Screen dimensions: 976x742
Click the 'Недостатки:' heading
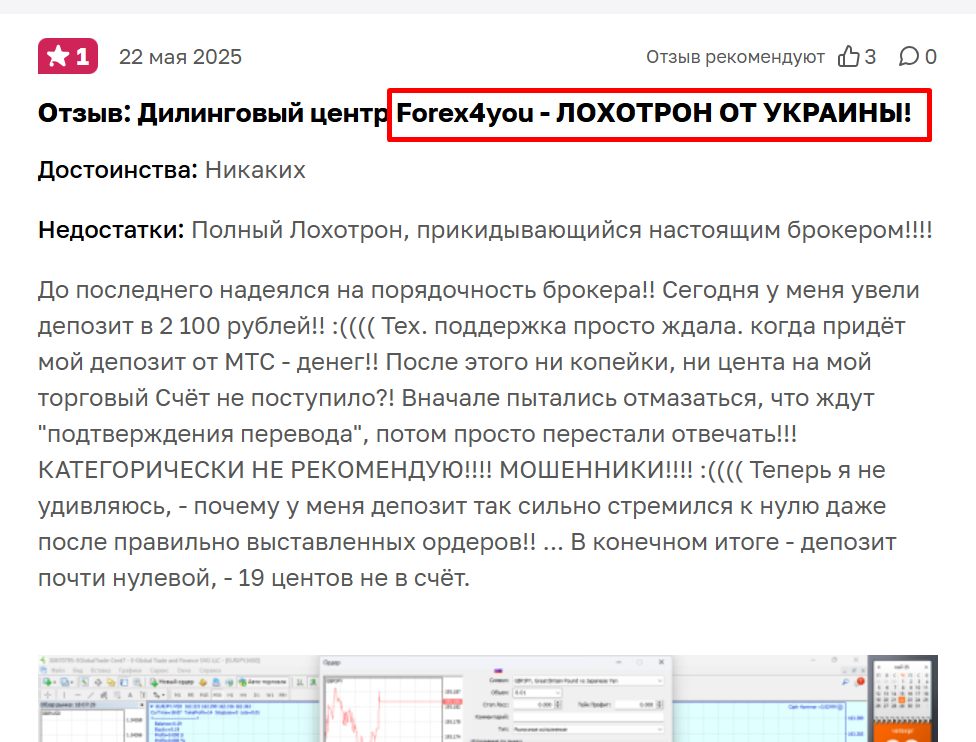click(111, 230)
